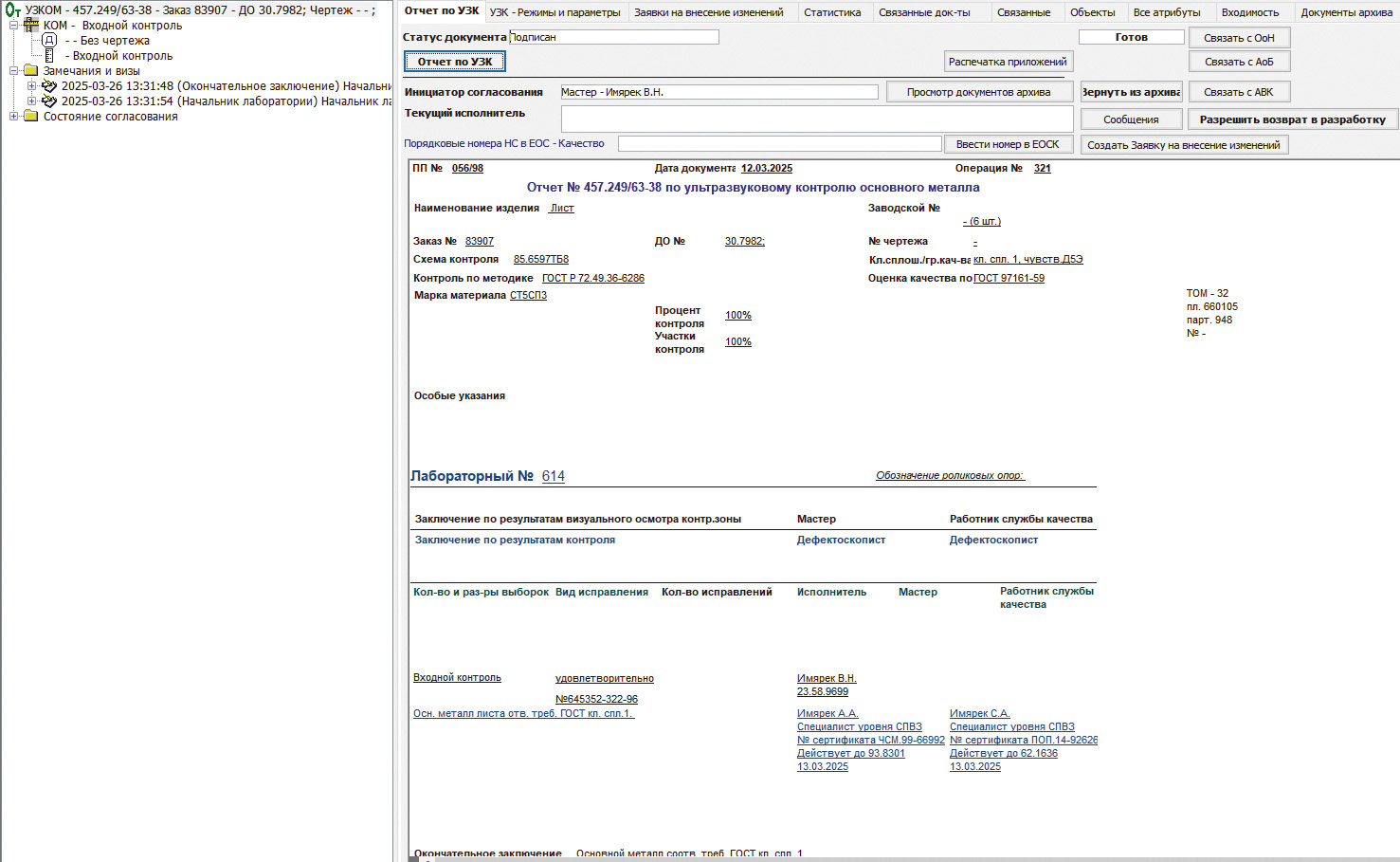Click the Замечания и визы folder icon

(x=31, y=71)
